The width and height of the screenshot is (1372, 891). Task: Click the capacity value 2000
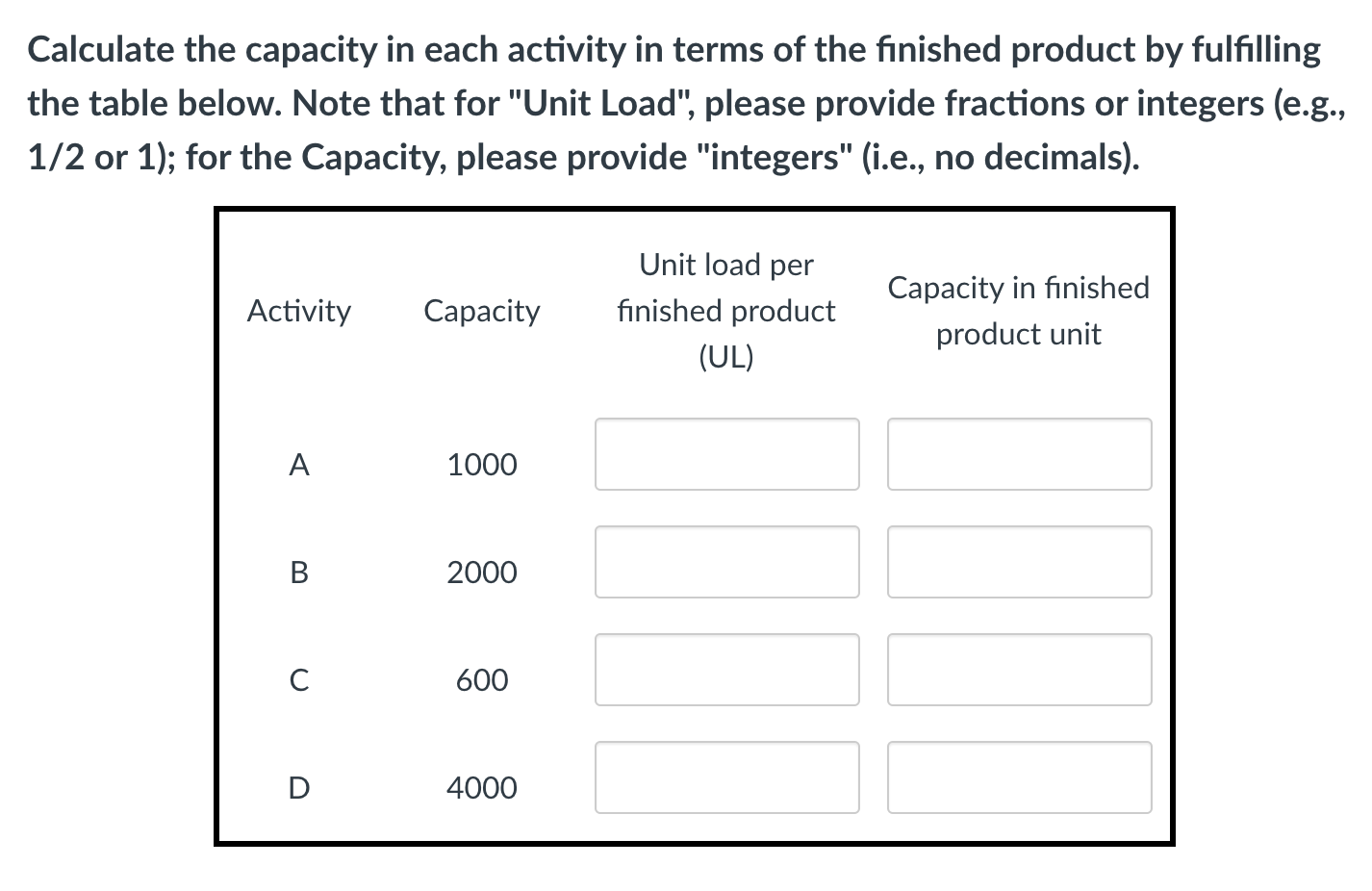481,572
